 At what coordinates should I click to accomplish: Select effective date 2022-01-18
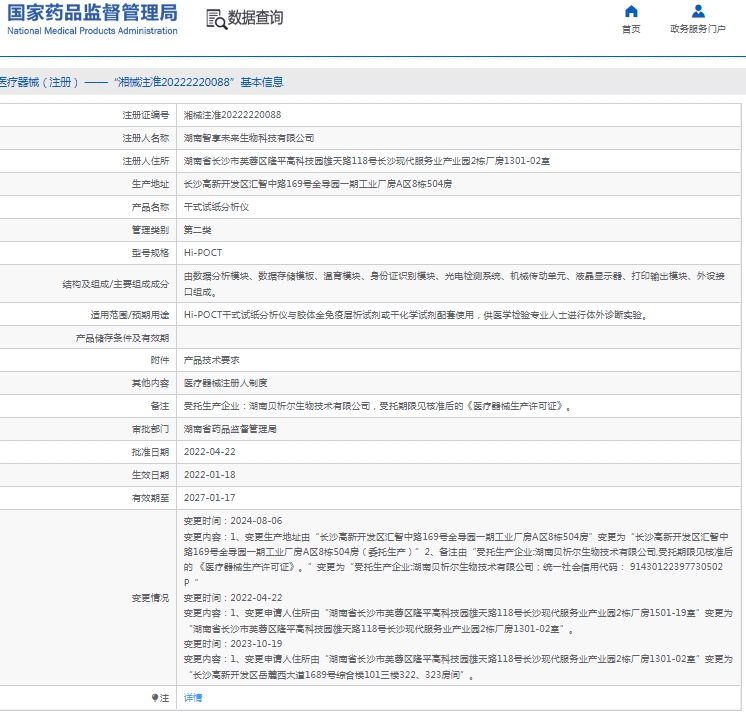click(x=210, y=475)
